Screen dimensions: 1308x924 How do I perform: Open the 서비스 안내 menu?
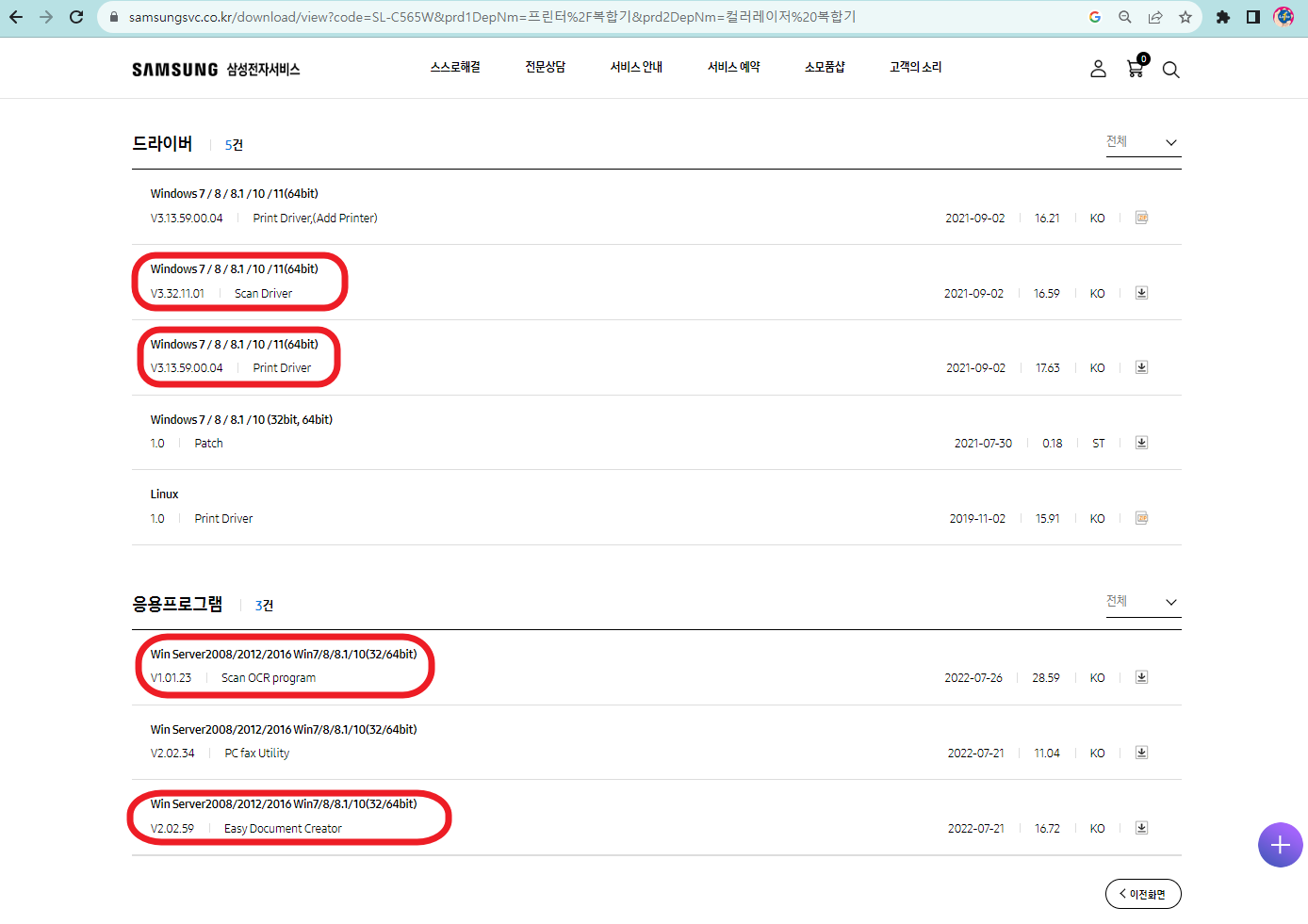click(x=636, y=67)
